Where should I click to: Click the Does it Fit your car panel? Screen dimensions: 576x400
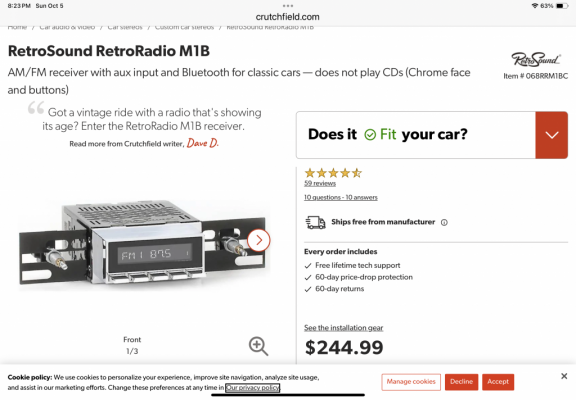(416, 135)
